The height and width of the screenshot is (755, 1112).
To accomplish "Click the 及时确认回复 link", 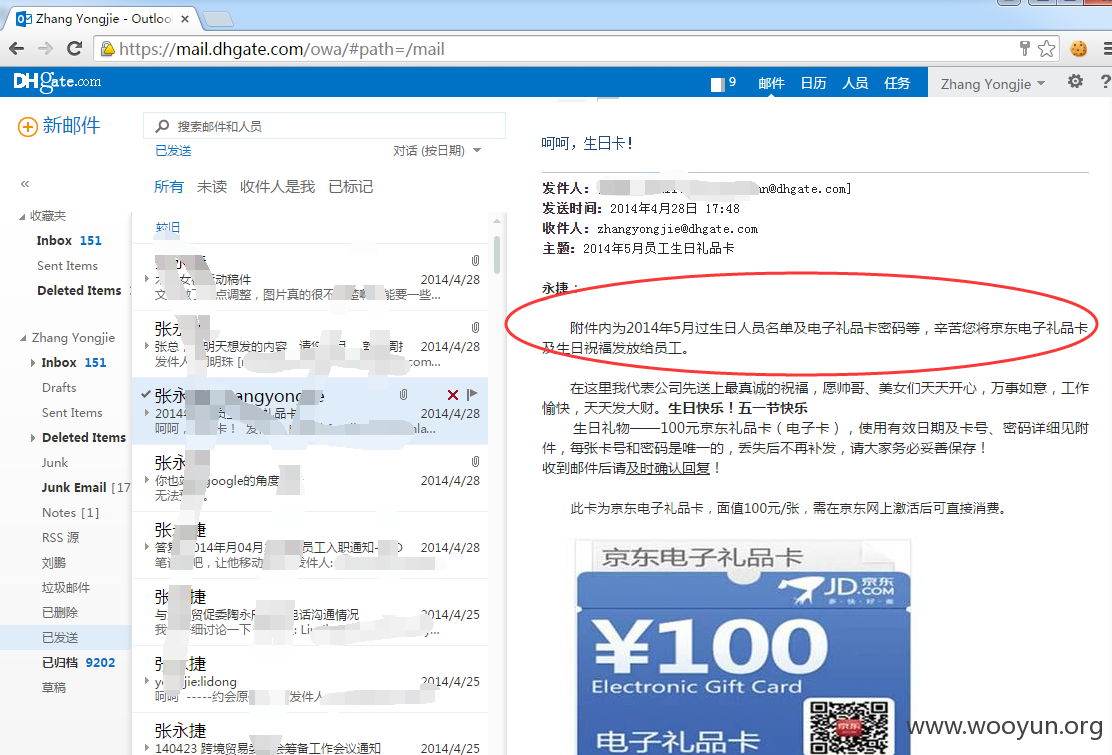I will 668,468.
